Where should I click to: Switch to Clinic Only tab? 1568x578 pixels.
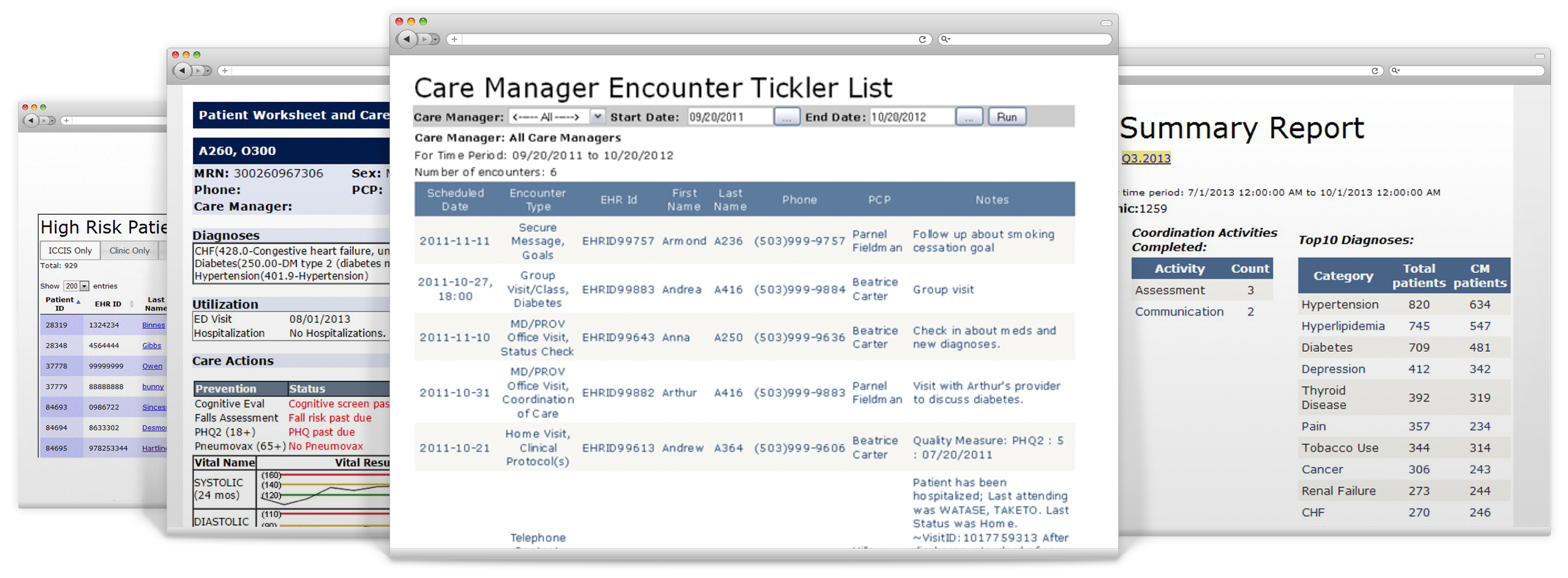coord(129,251)
